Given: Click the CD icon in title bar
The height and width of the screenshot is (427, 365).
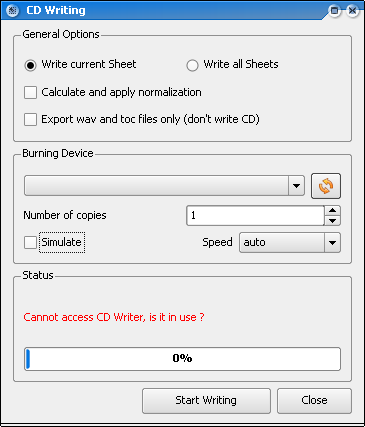Looking at the screenshot, I should [12, 11].
